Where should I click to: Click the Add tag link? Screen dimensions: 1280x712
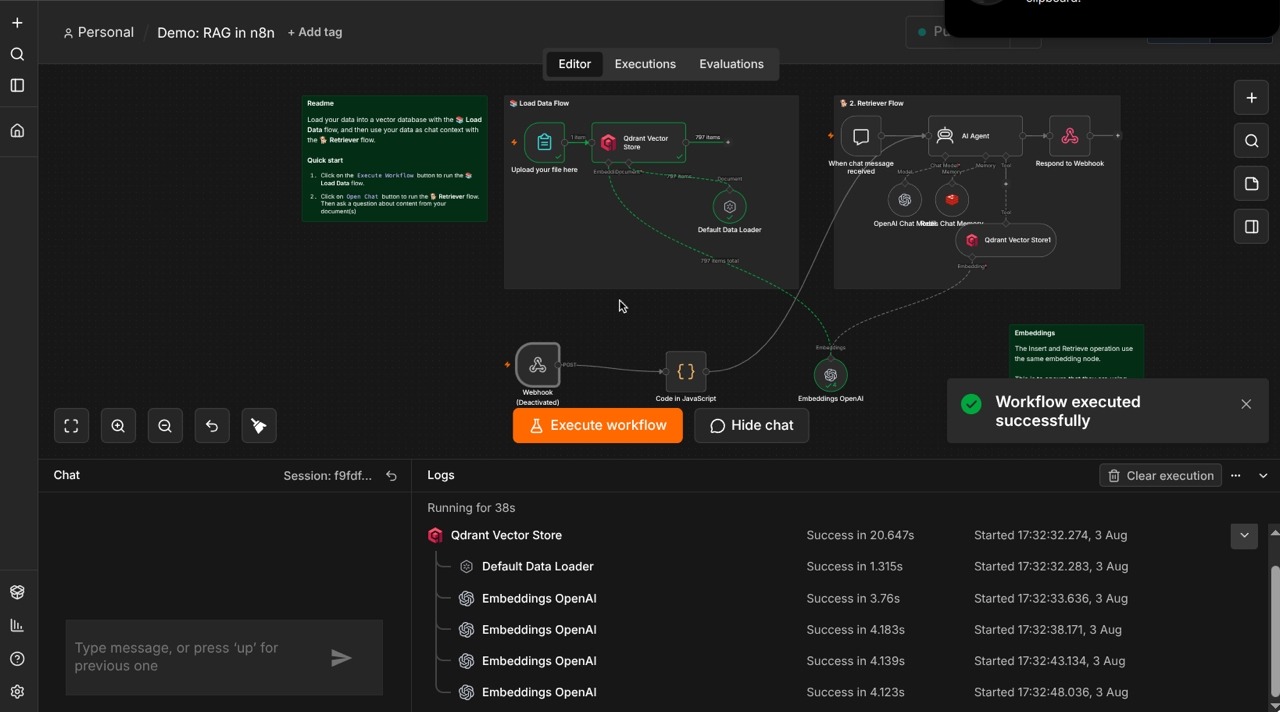point(315,32)
